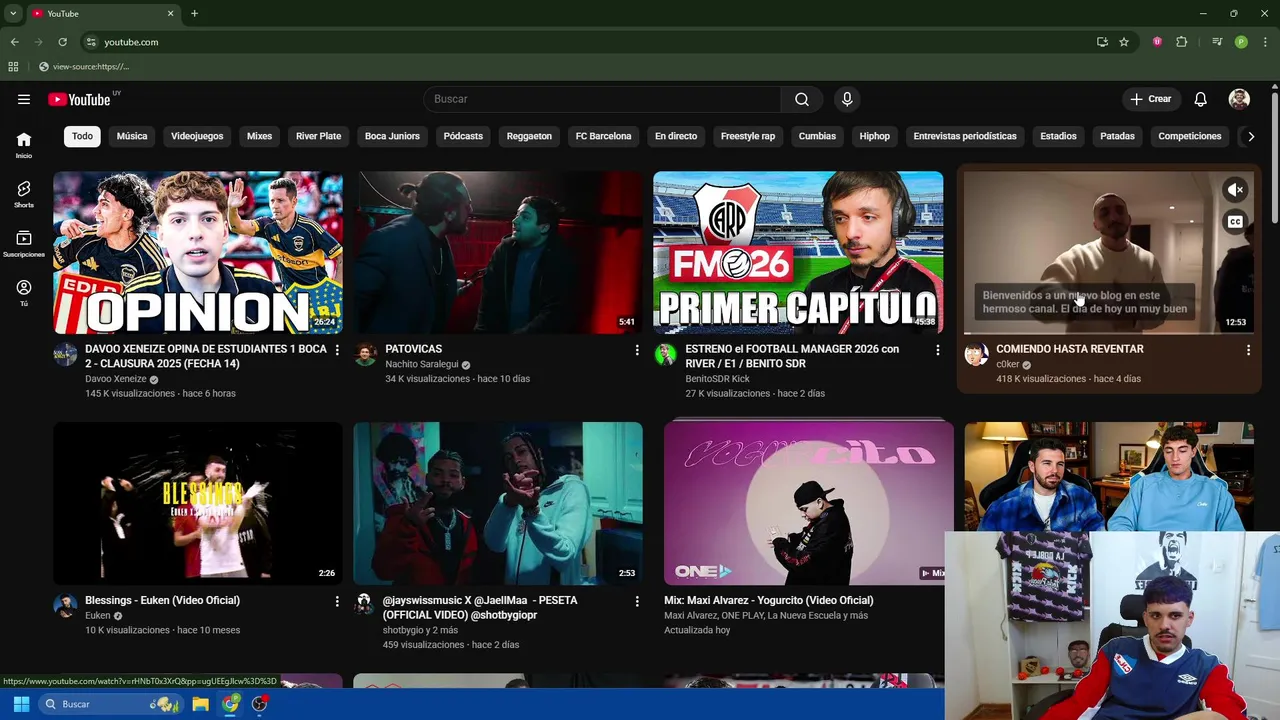
Task: Focus the Buscar search field
Action: click(602, 99)
